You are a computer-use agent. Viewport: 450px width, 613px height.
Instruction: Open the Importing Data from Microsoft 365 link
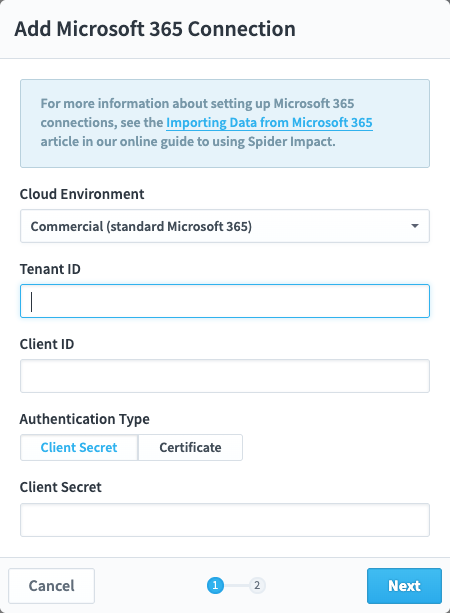click(x=269, y=122)
